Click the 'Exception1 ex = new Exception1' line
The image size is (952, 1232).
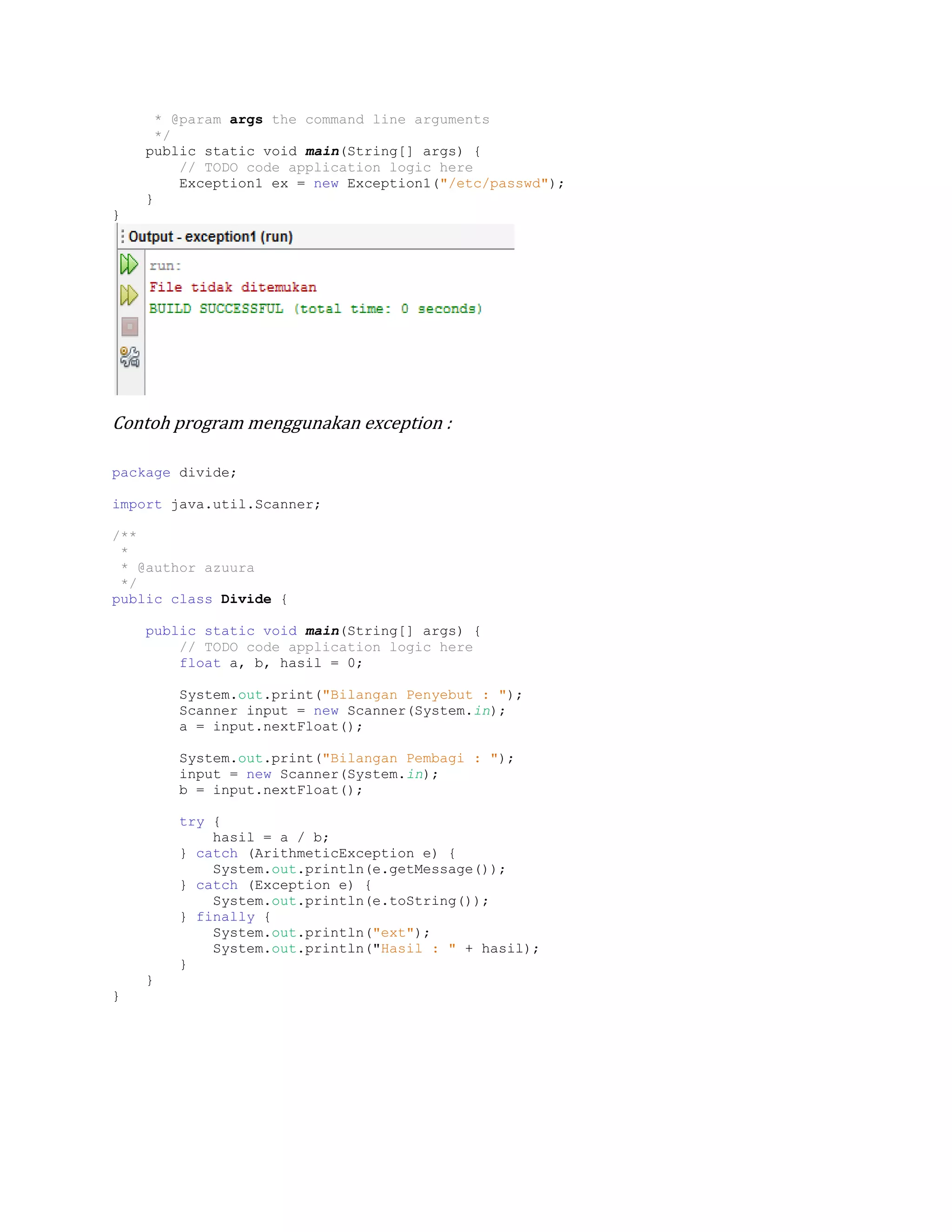point(372,184)
